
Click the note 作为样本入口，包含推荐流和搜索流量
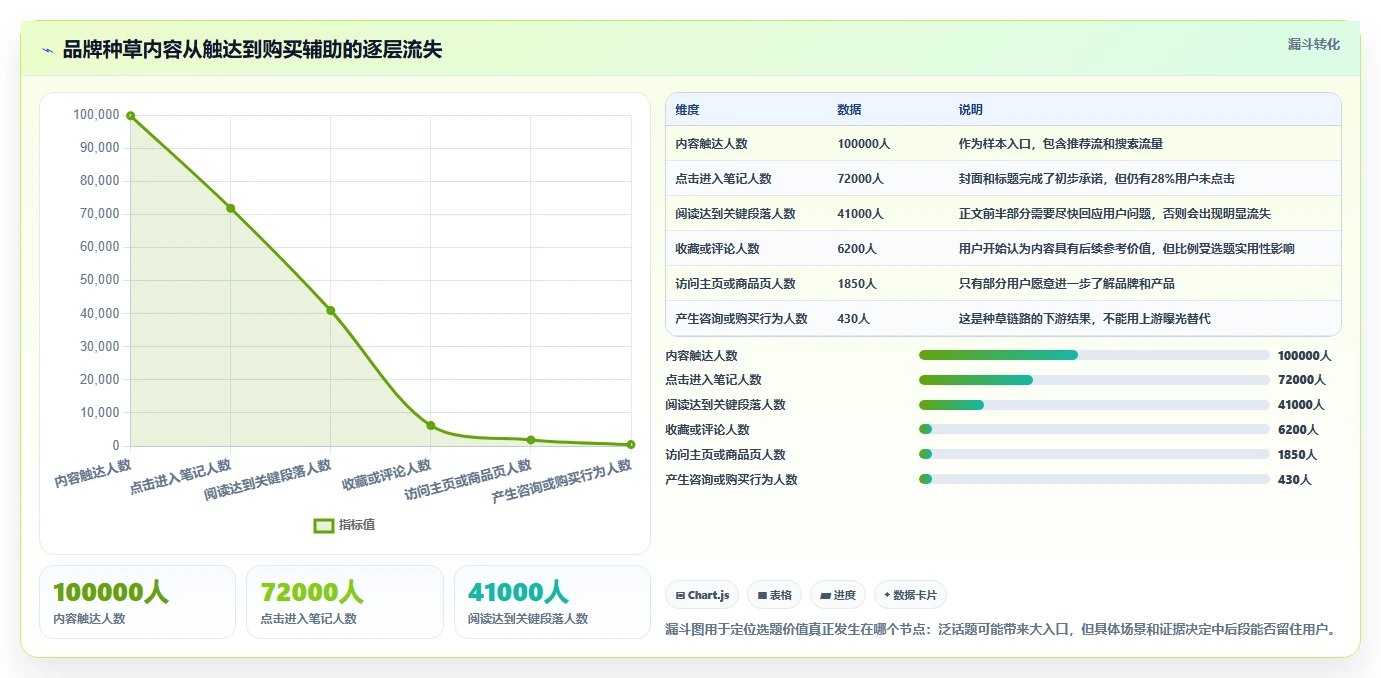click(1061, 144)
